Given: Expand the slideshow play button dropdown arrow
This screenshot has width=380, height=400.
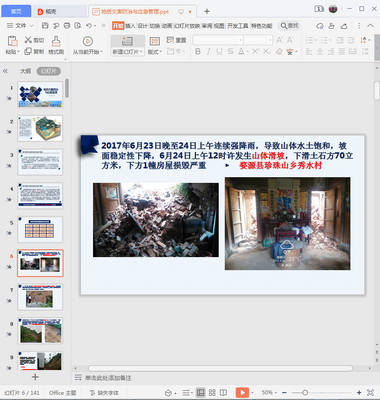Looking at the screenshot, I should (x=252, y=393).
